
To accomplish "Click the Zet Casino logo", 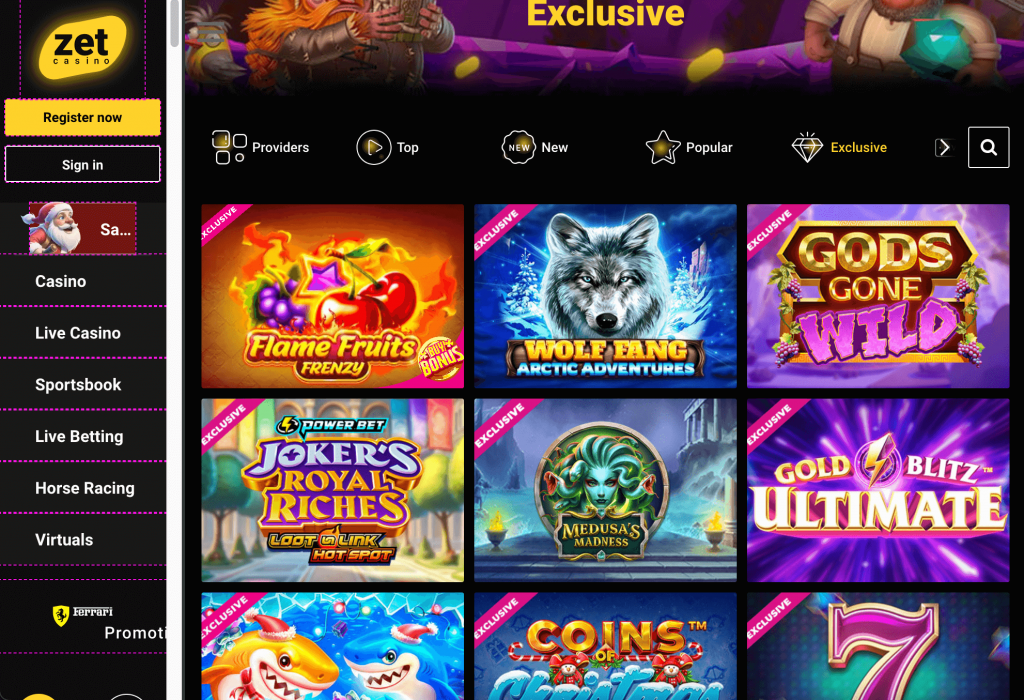I will tap(82, 48).
